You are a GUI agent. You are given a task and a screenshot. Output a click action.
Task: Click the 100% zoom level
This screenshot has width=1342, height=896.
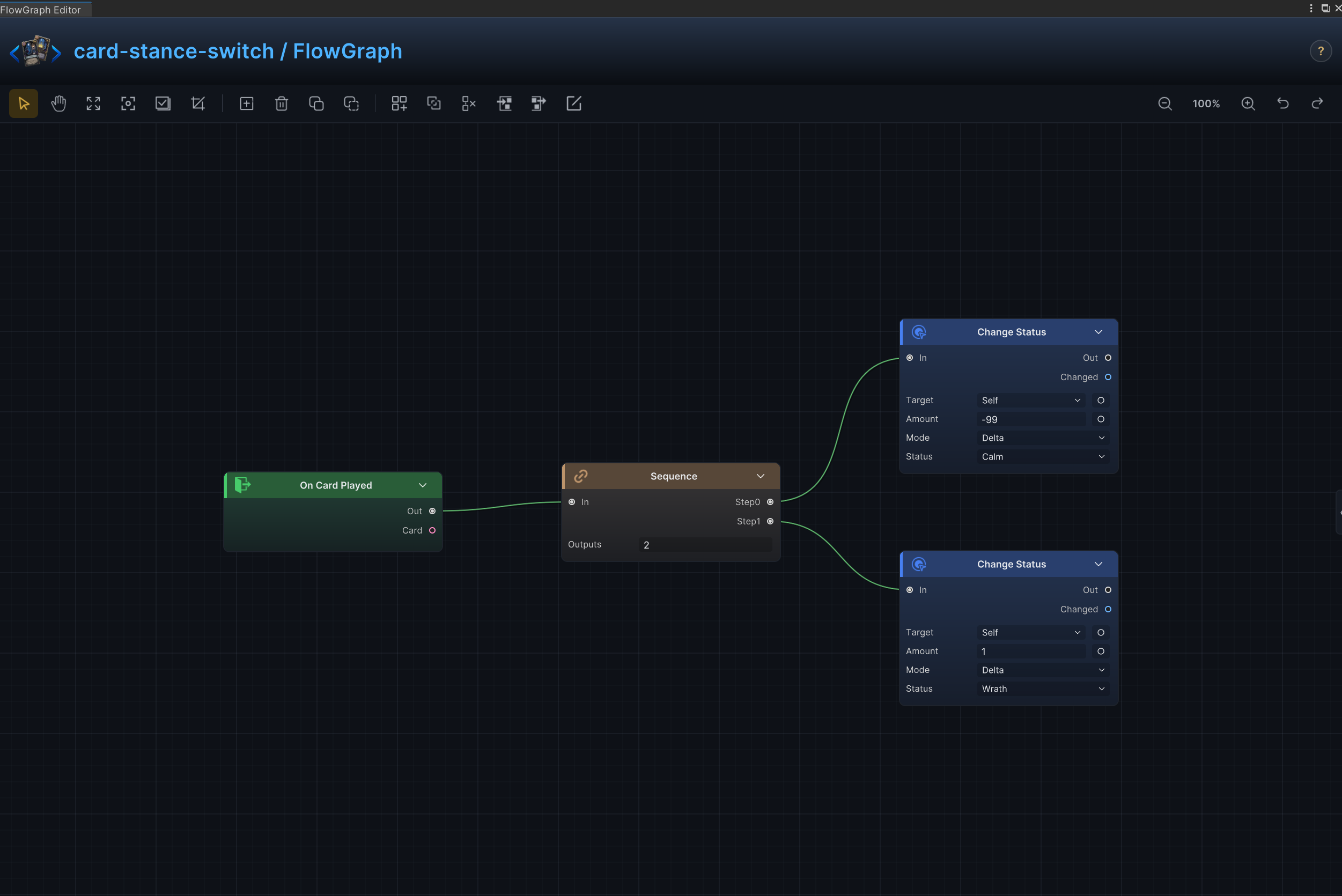1206,104
